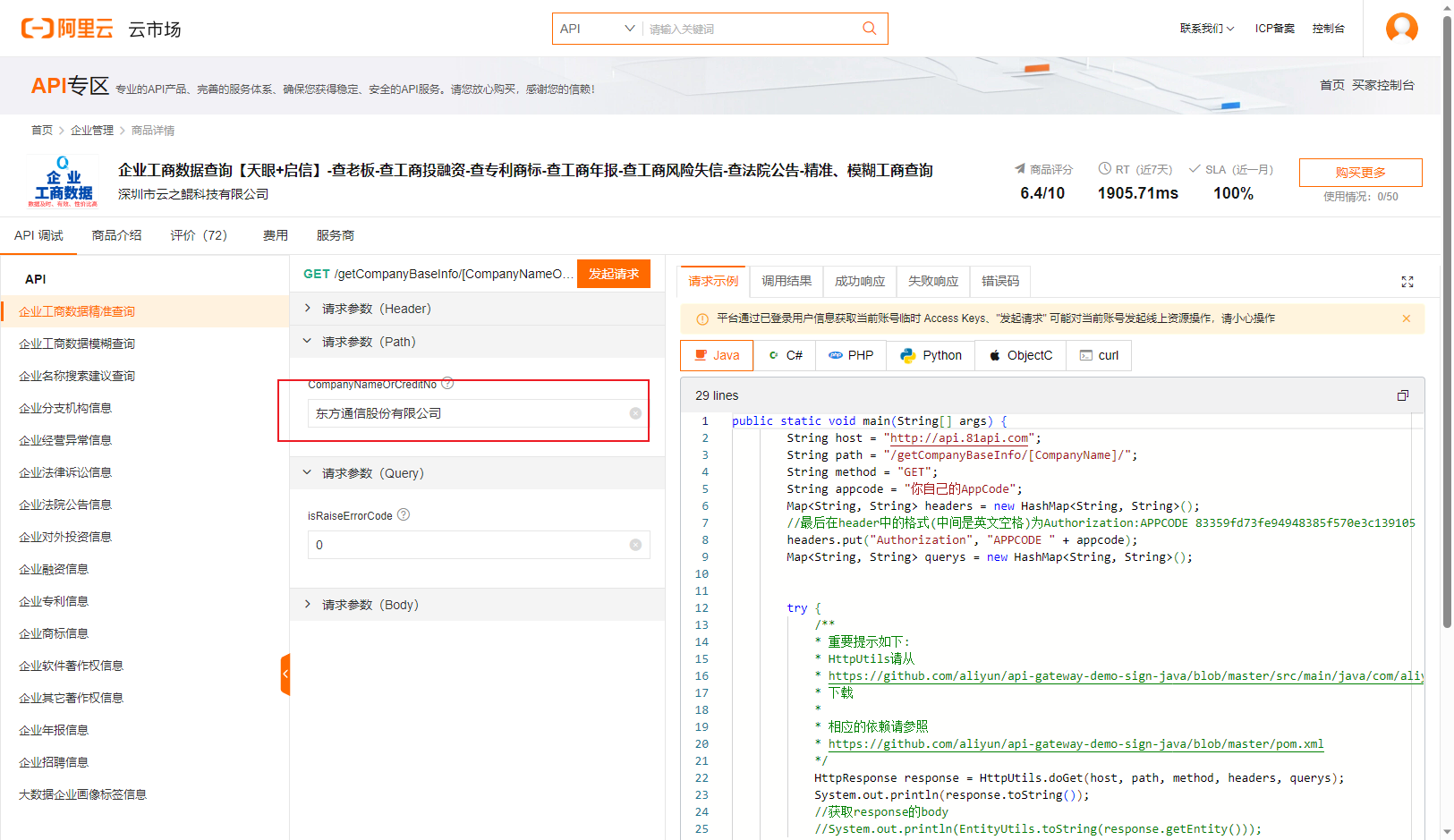
Task: Open the API search category dropdown
Action: [597, 29]
